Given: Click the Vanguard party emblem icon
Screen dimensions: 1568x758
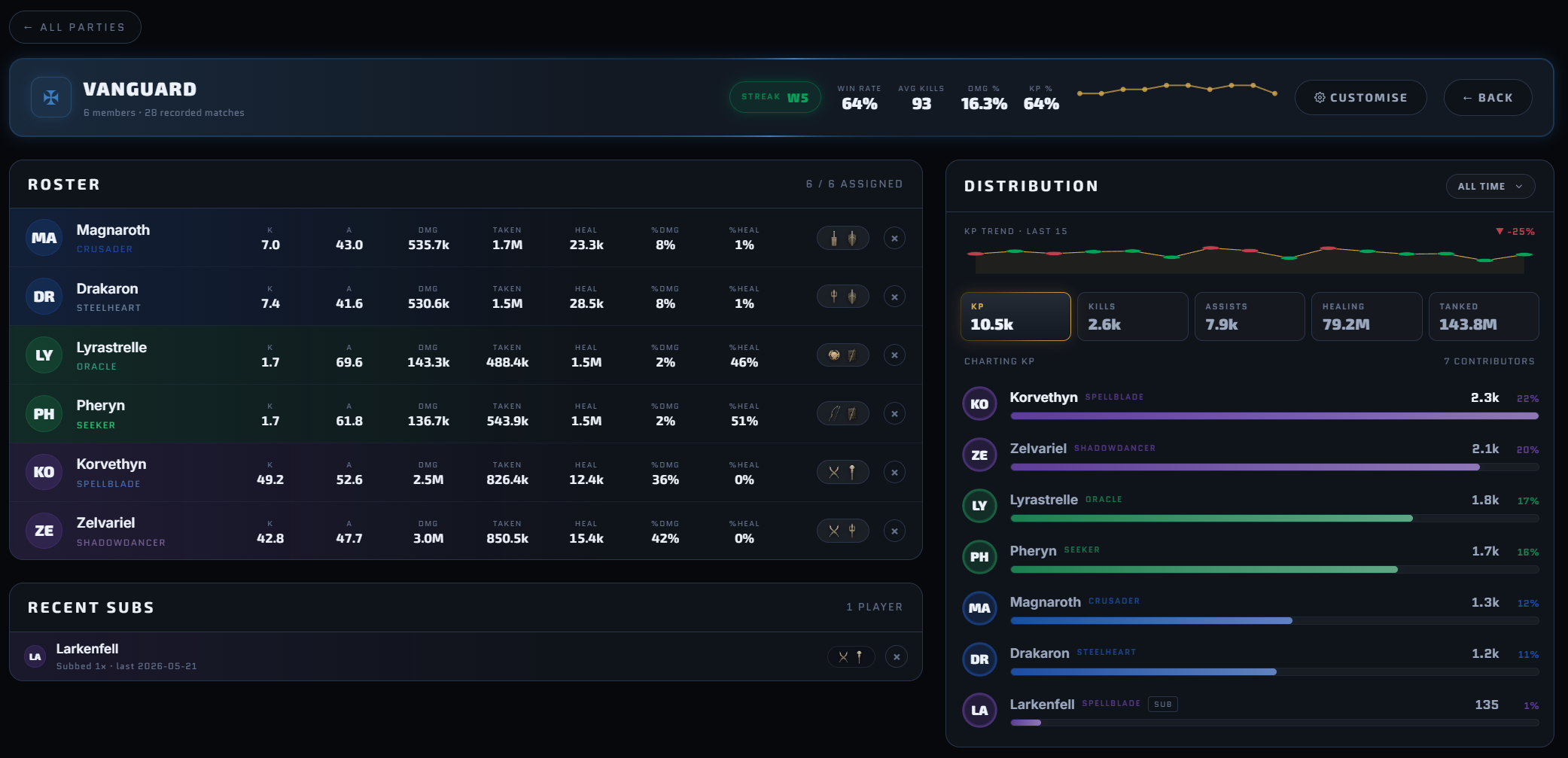Looking at the screenshot, I should coord(51,97).
